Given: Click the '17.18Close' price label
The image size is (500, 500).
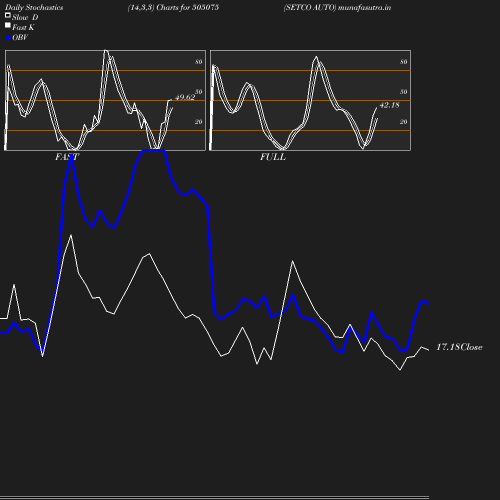Looking at the screenshot, I should click(459, 347).
